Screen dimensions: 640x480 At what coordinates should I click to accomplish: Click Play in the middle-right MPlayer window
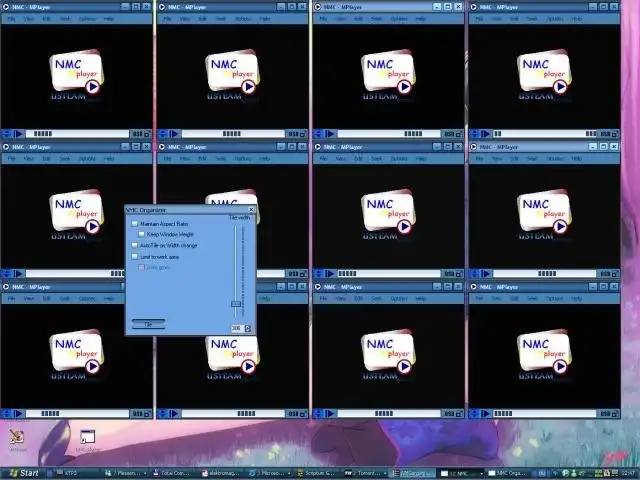pyautogui.click(x=486, y=273)
